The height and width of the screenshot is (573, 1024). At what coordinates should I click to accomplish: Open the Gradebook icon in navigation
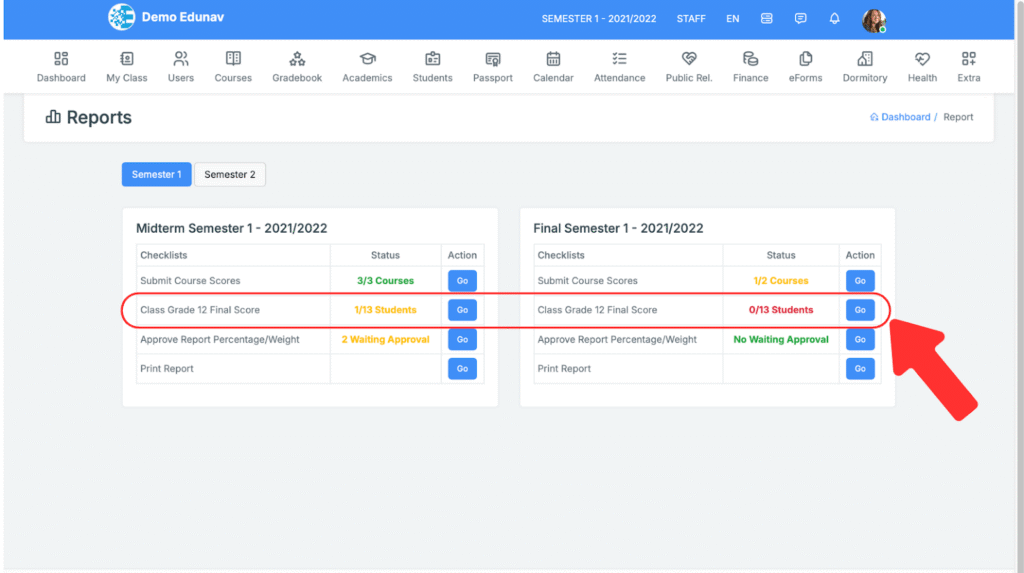297,59
